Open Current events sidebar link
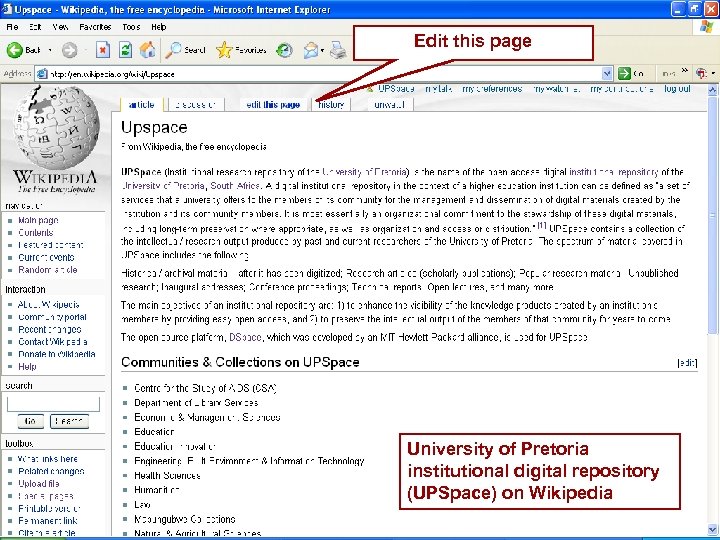 tap(46, 258)
